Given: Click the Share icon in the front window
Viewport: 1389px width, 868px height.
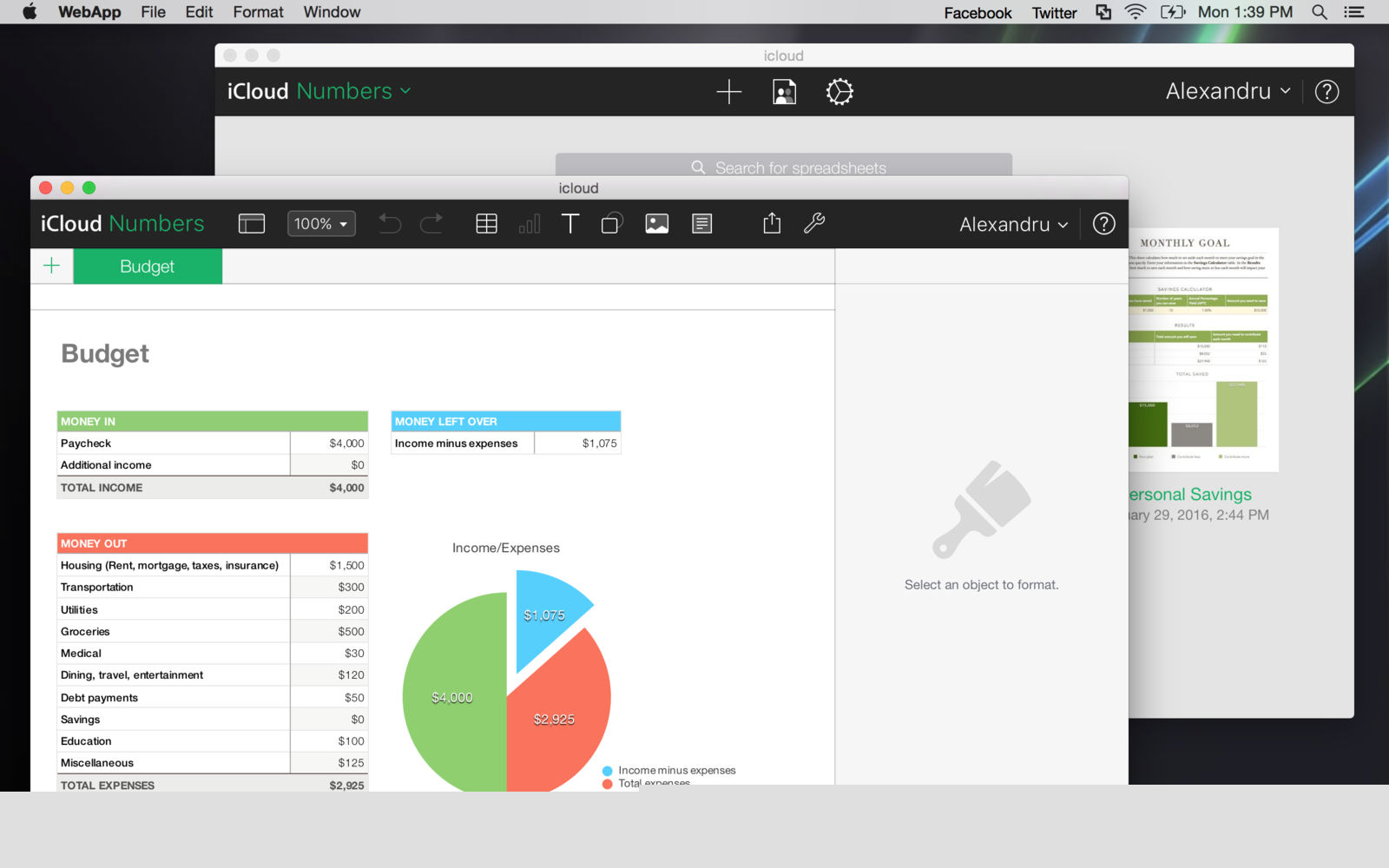Looking at the screenshot, I should (772, 223).
